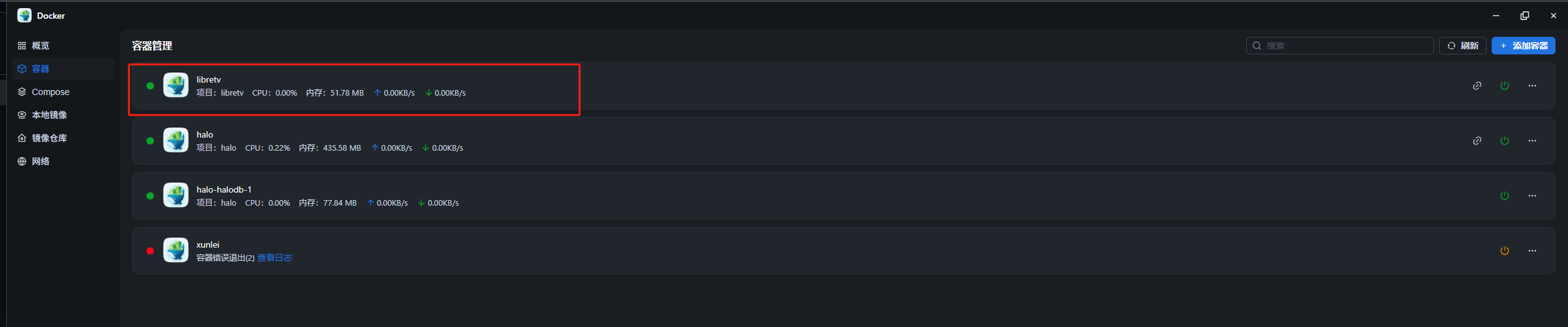Go to 概览 overview page
Viewport: 1568px width, 327px height.
[x=41, y=46]
